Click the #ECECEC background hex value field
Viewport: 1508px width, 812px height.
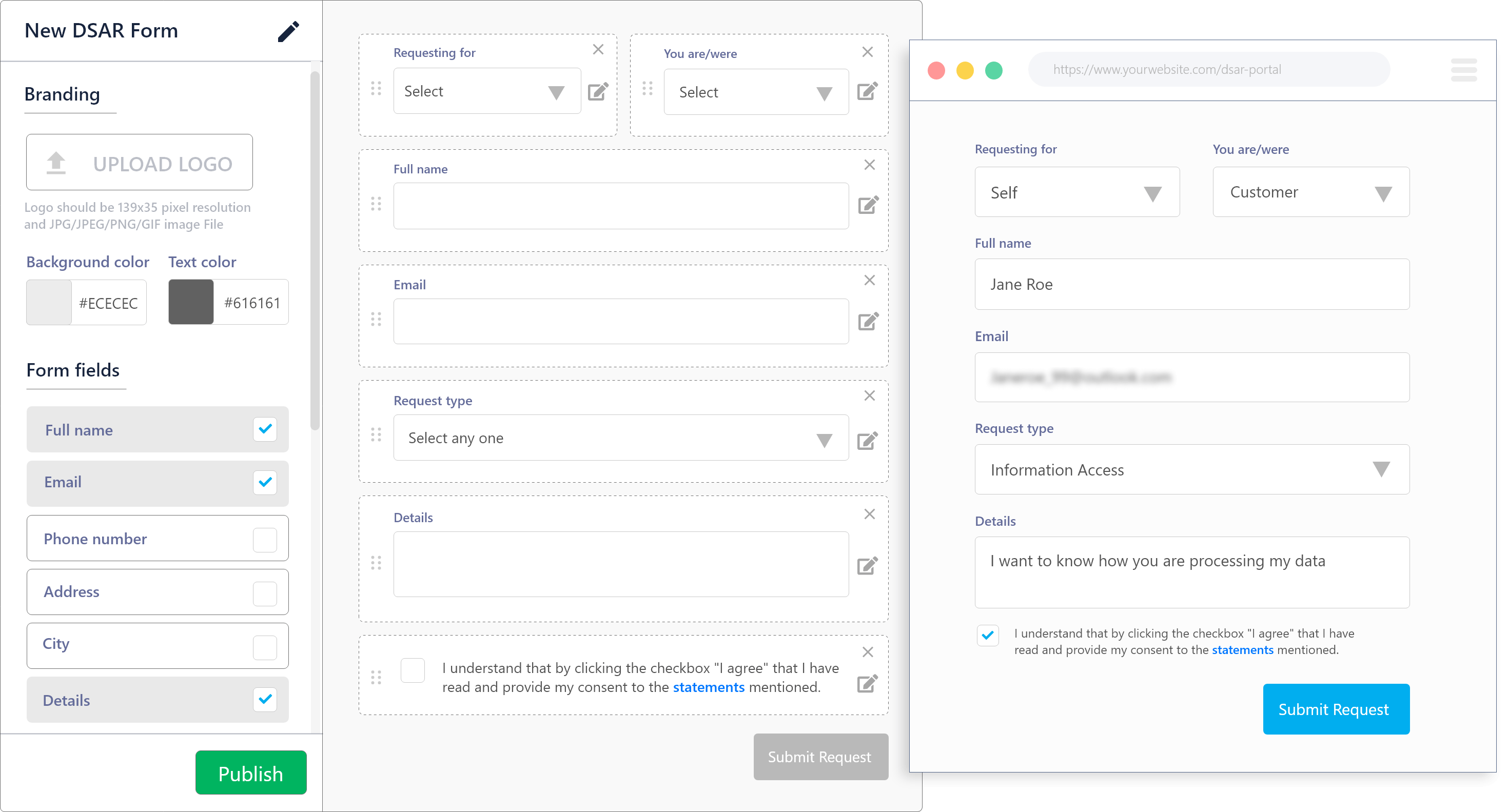point(109,303)
